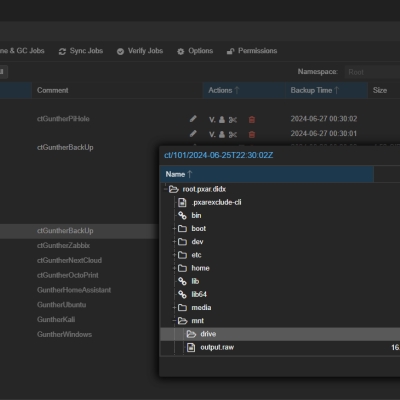Expand the etc folder

pos(174,255)
